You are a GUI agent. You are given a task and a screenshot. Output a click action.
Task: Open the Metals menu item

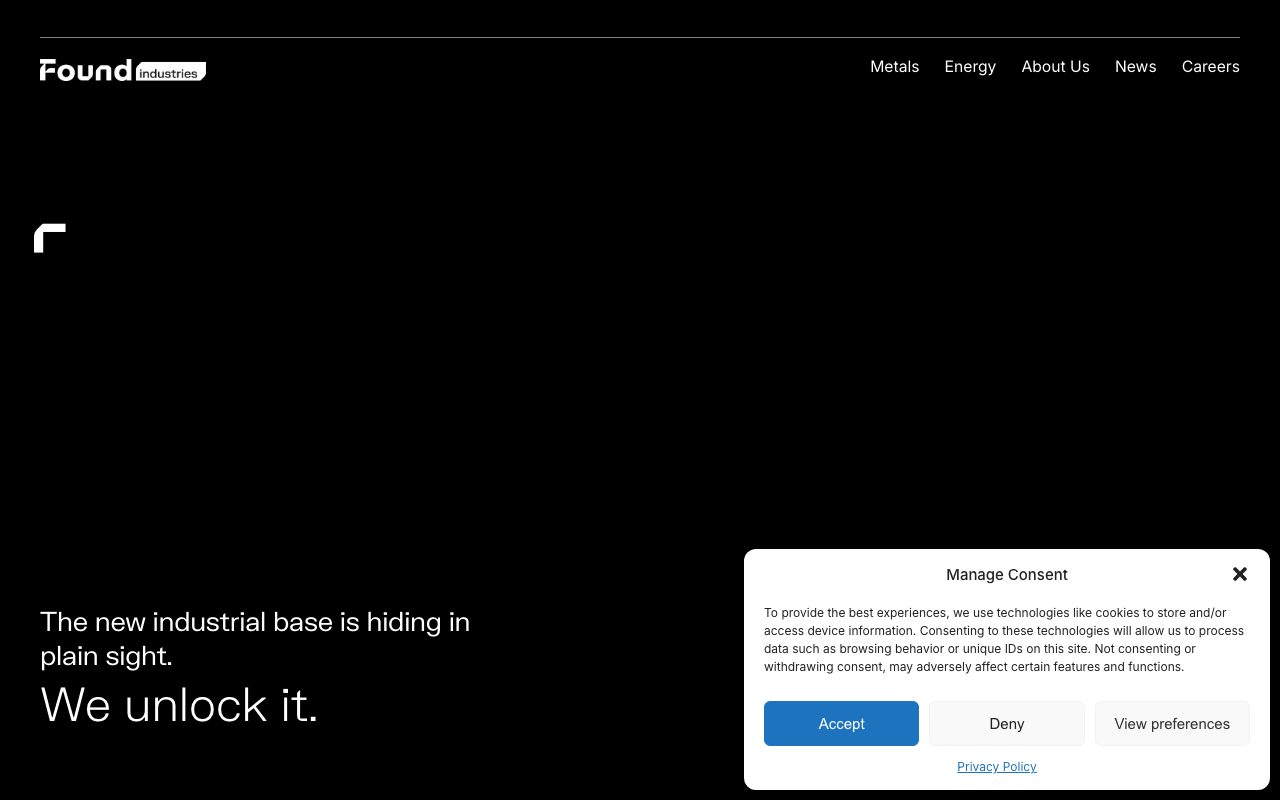click(894, 67)
